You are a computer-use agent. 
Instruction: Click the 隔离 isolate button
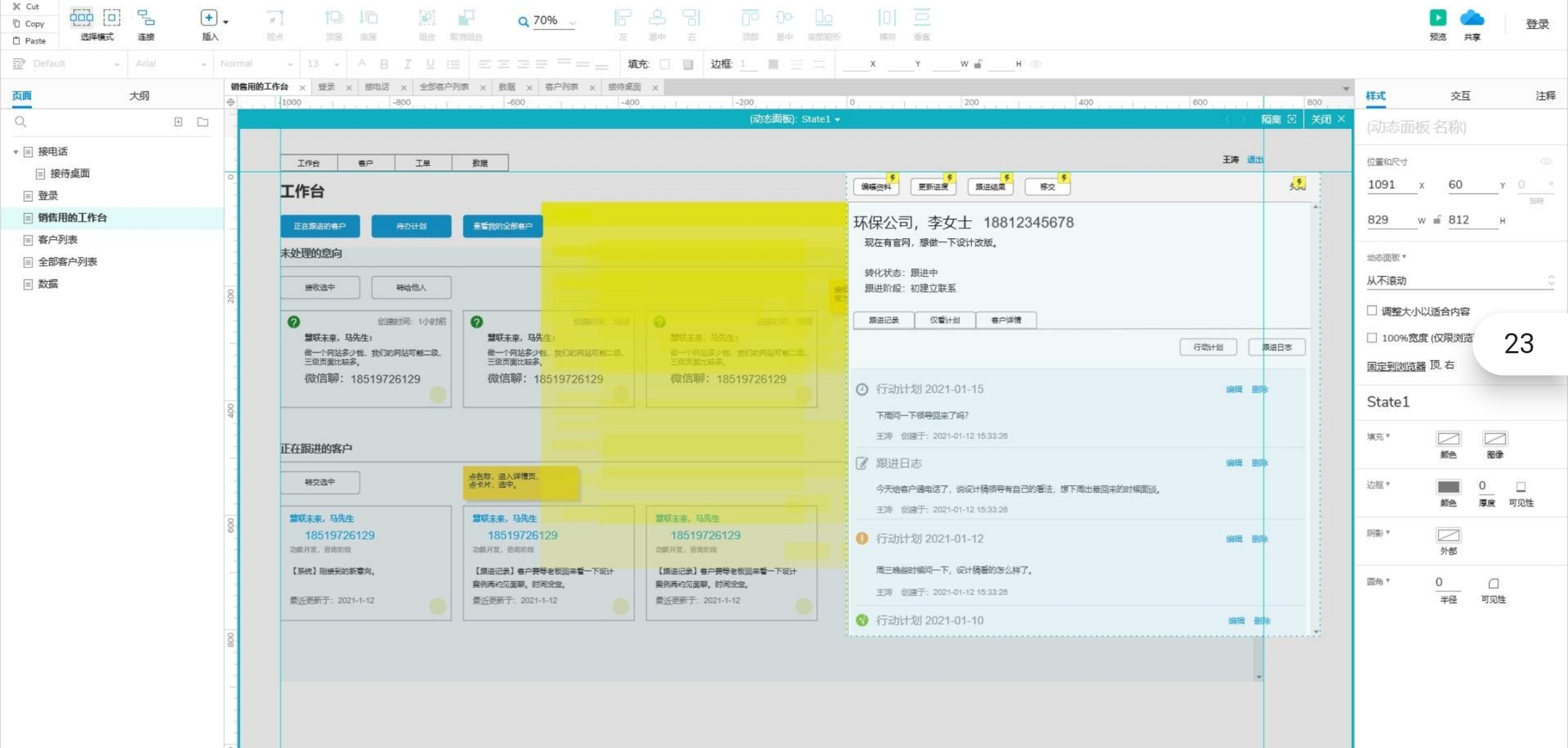(1278, 120)
